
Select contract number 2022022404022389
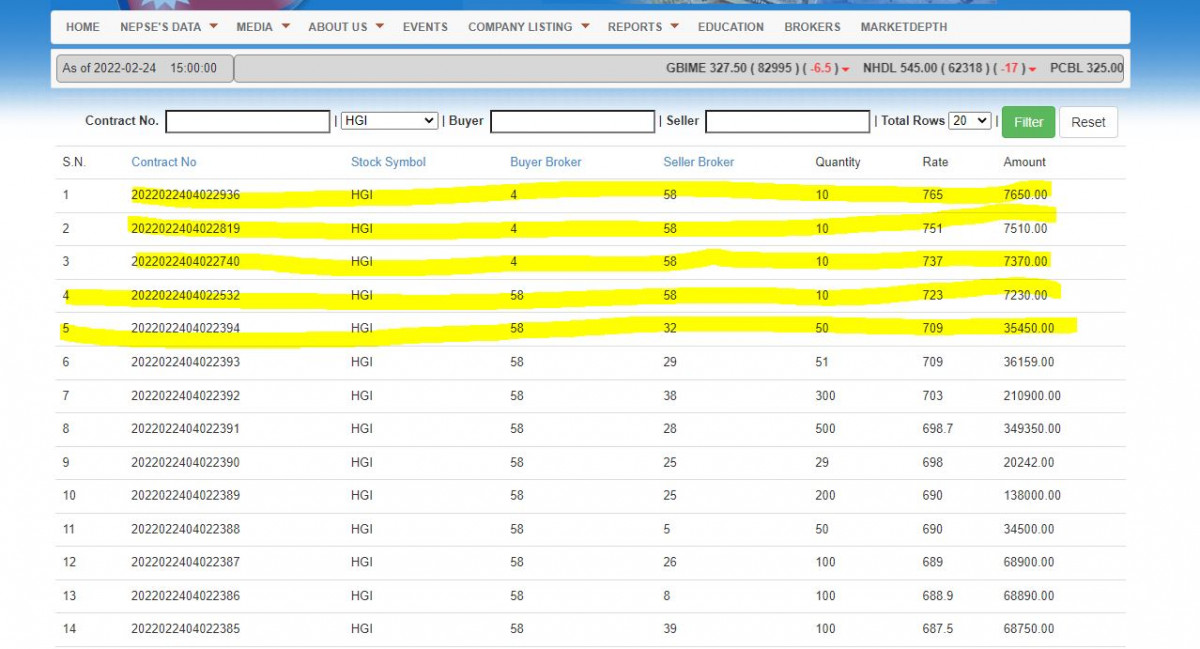185,495
